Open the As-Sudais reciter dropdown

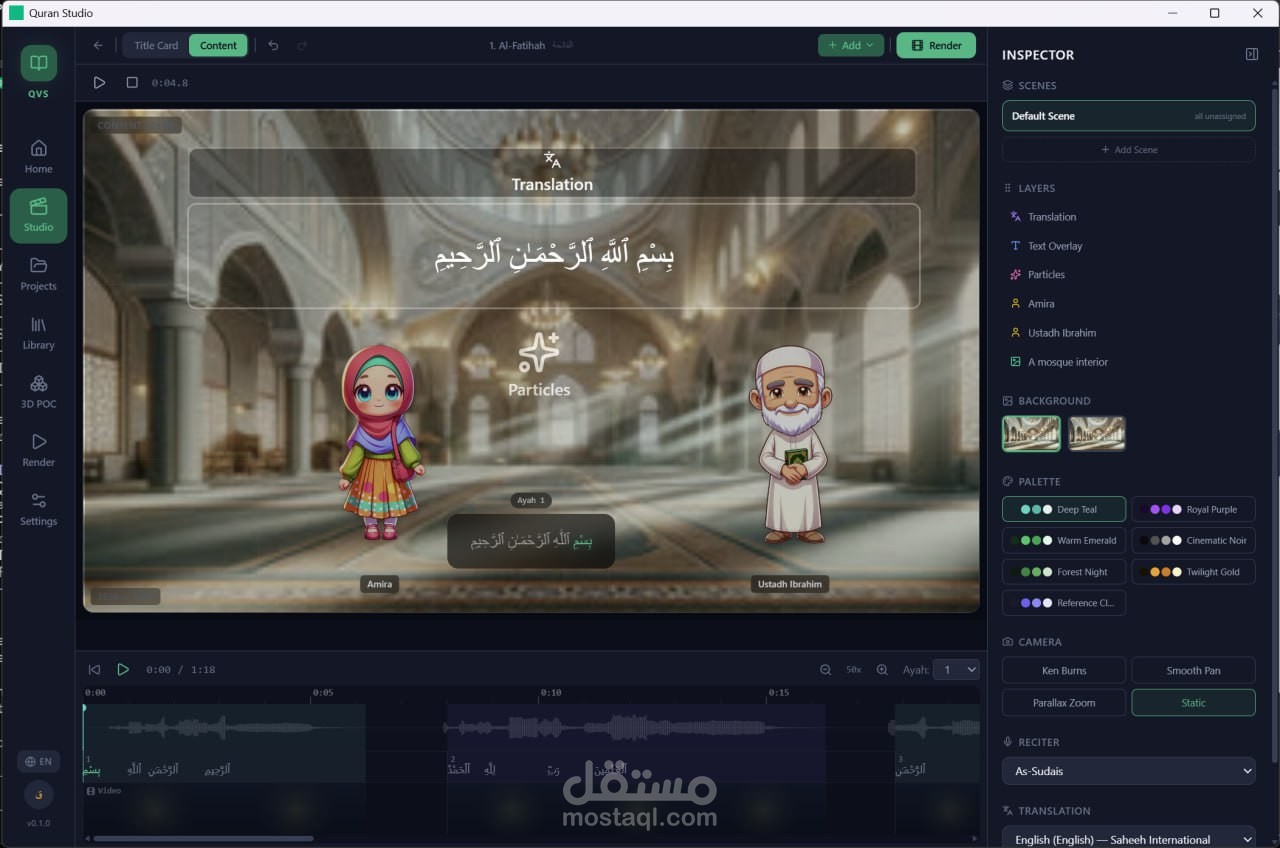[1128, 771]
